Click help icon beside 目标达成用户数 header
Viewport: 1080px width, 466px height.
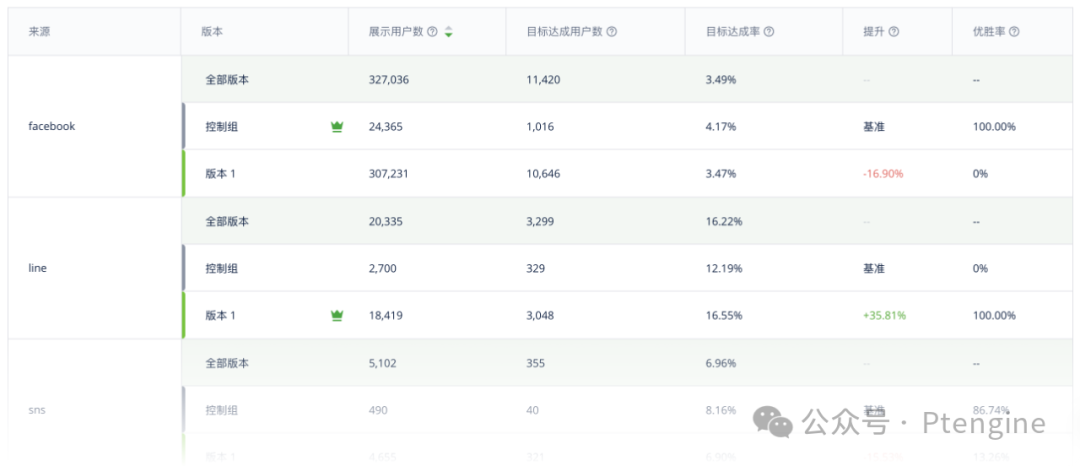(x=611, y=32)
